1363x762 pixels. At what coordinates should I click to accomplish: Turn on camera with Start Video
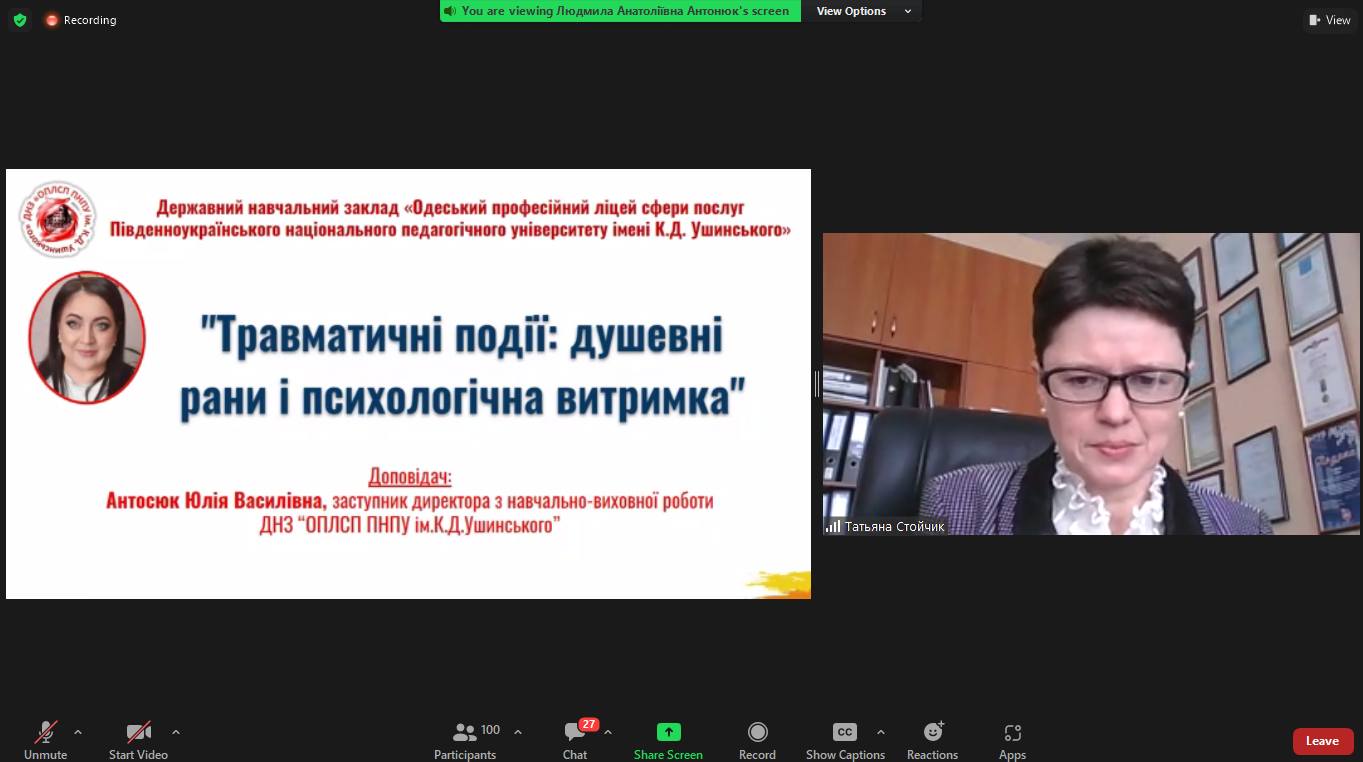(x=138, y=740)
